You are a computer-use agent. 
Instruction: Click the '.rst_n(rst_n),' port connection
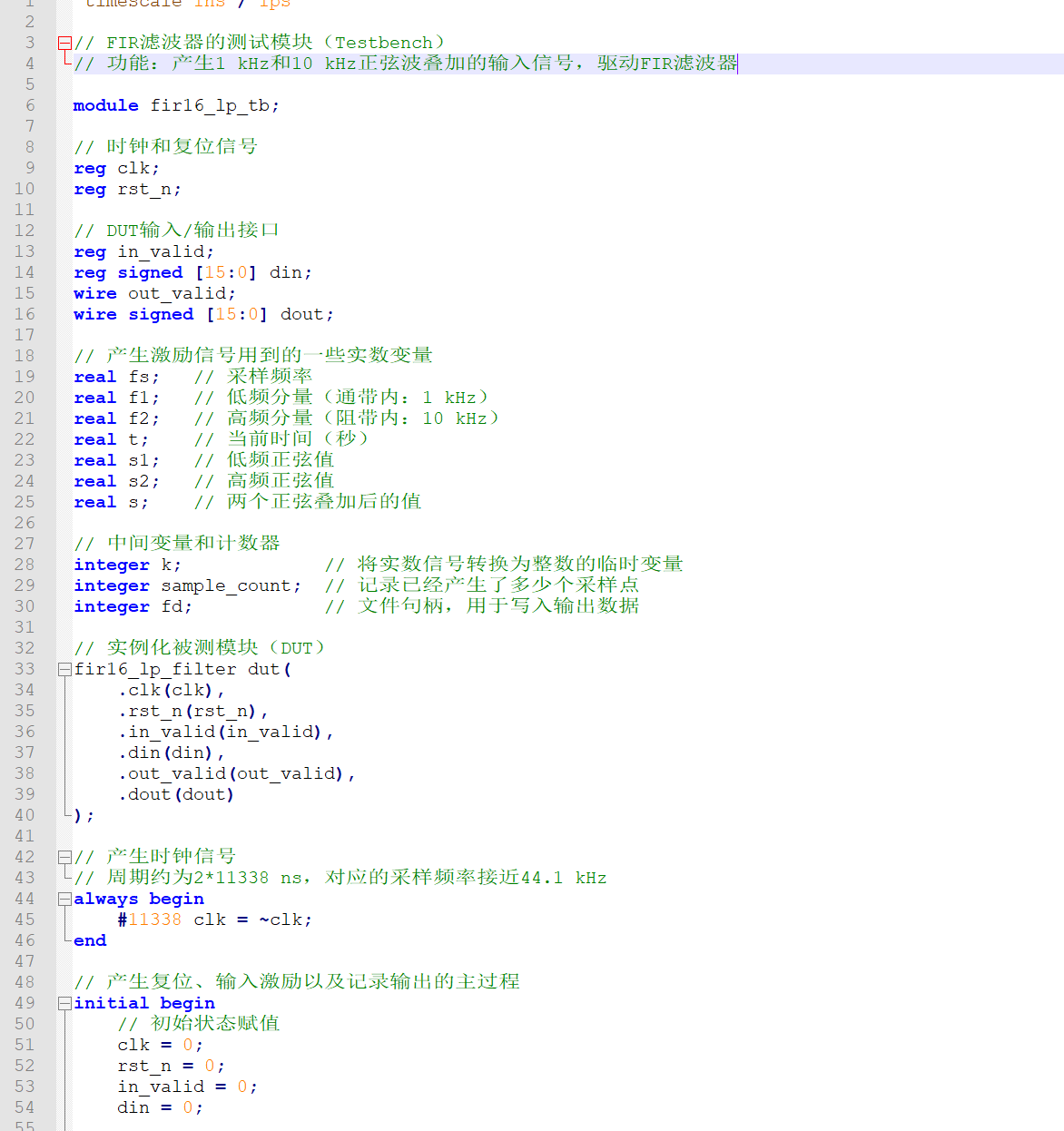coord(193,711)
